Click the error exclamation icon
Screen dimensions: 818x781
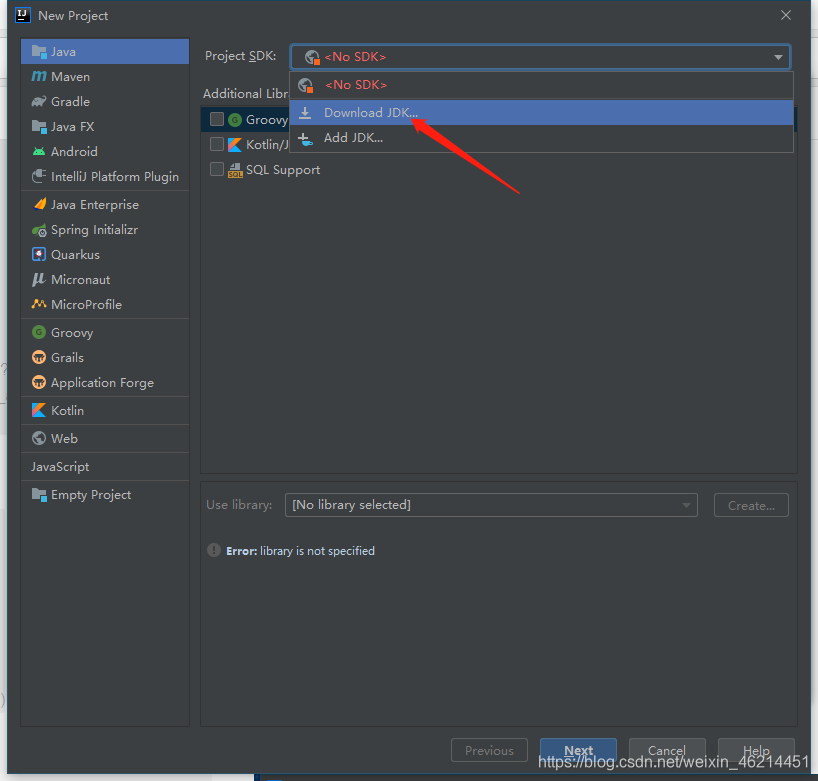coord(214,550)
